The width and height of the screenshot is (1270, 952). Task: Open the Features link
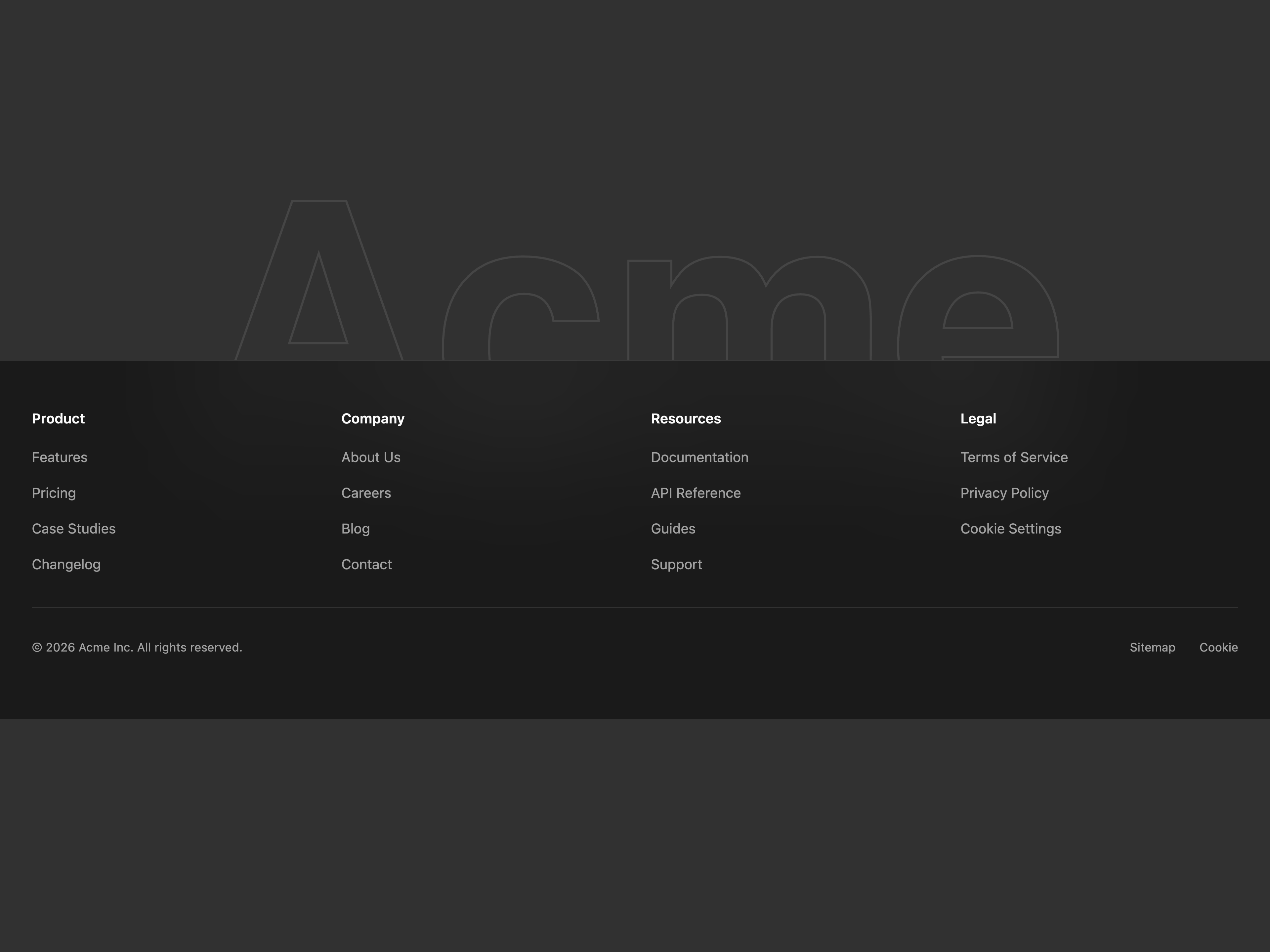point(60,457)
